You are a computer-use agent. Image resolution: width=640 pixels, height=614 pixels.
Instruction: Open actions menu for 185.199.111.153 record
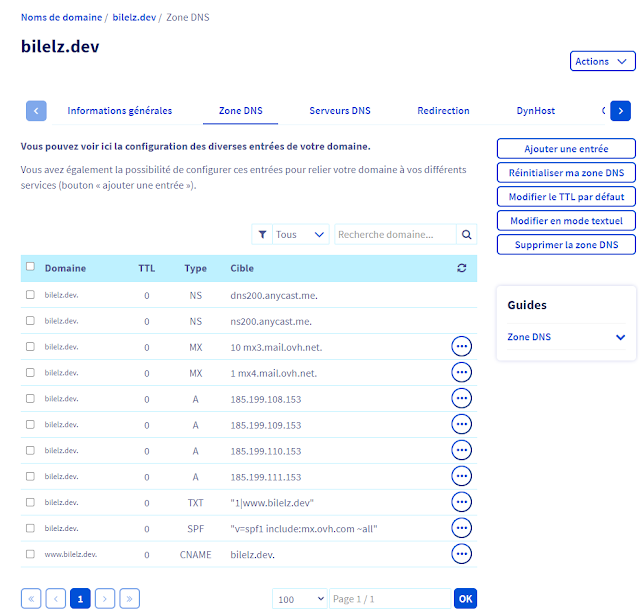pyautogui.click(x=461, y=476)
